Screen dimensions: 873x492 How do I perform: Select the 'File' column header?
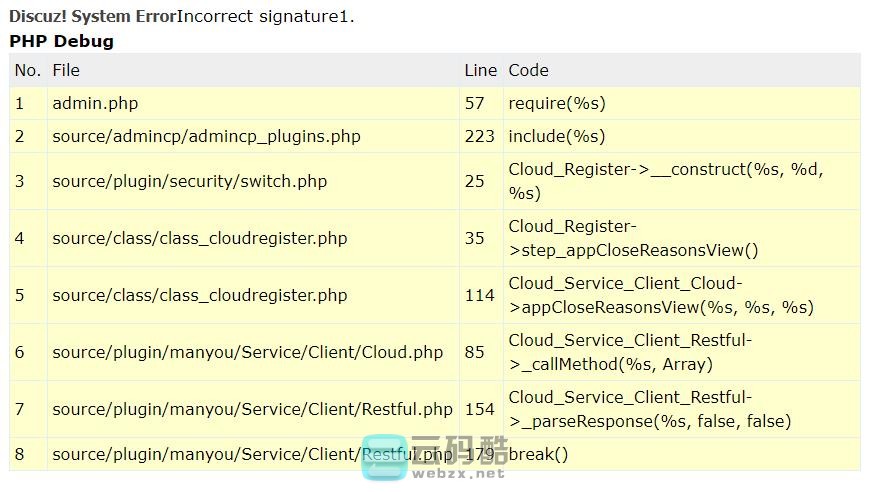point(66,70)
